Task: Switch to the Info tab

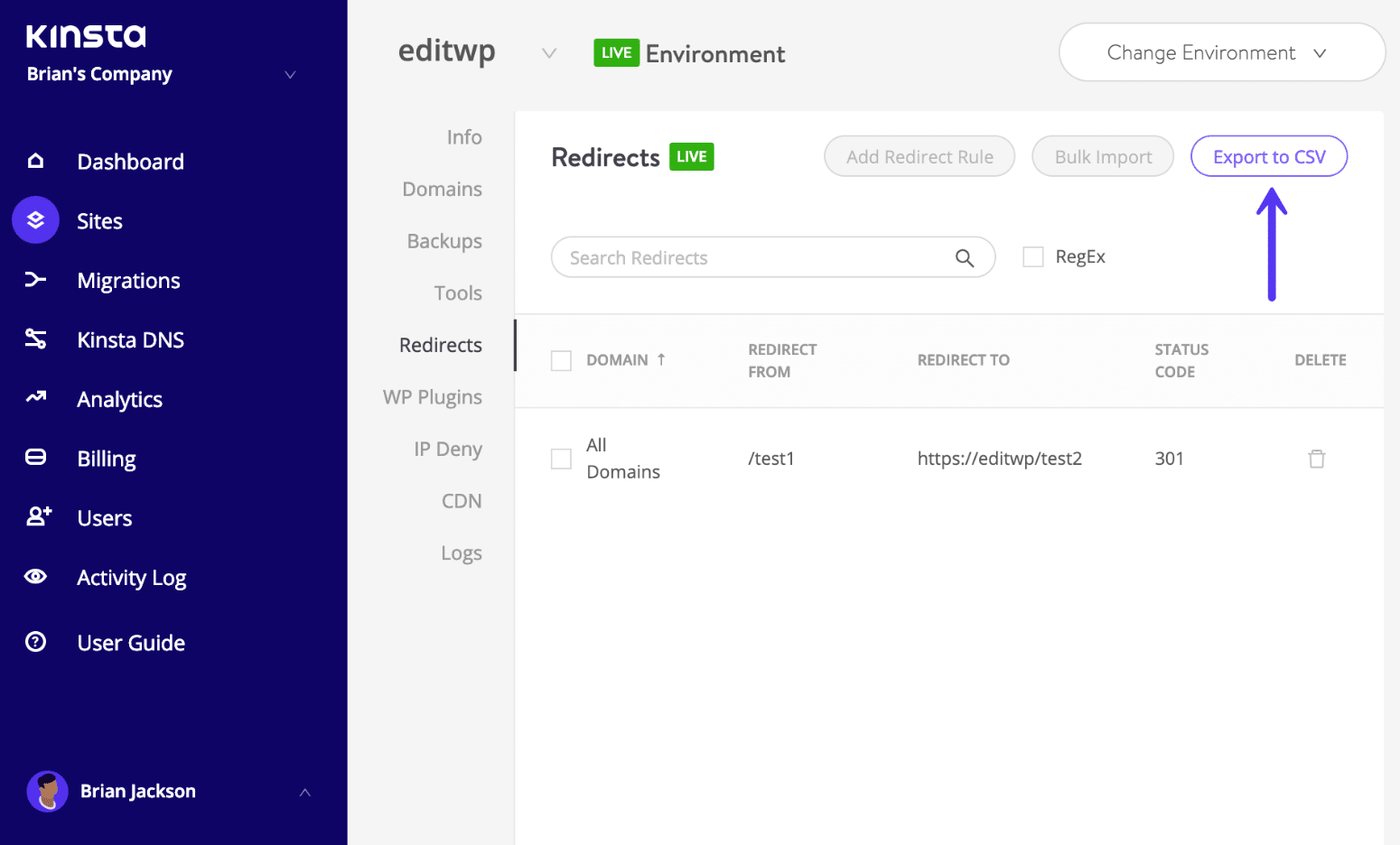Action: [464, 137]
